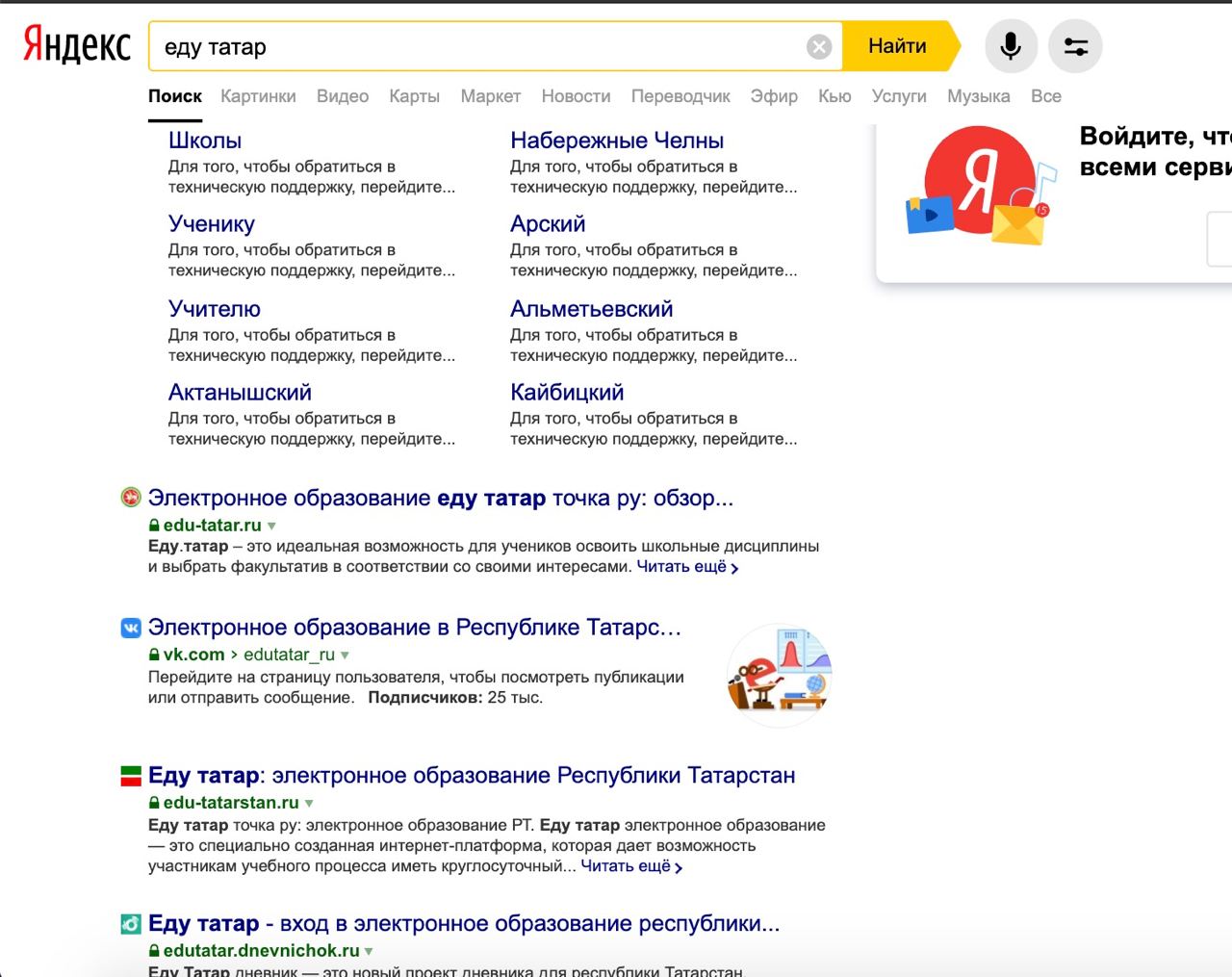Image resolution: width=1232 pixels, height=977 pixels.
Task: Open the Школы sitelink
Action: pos(205,141)
